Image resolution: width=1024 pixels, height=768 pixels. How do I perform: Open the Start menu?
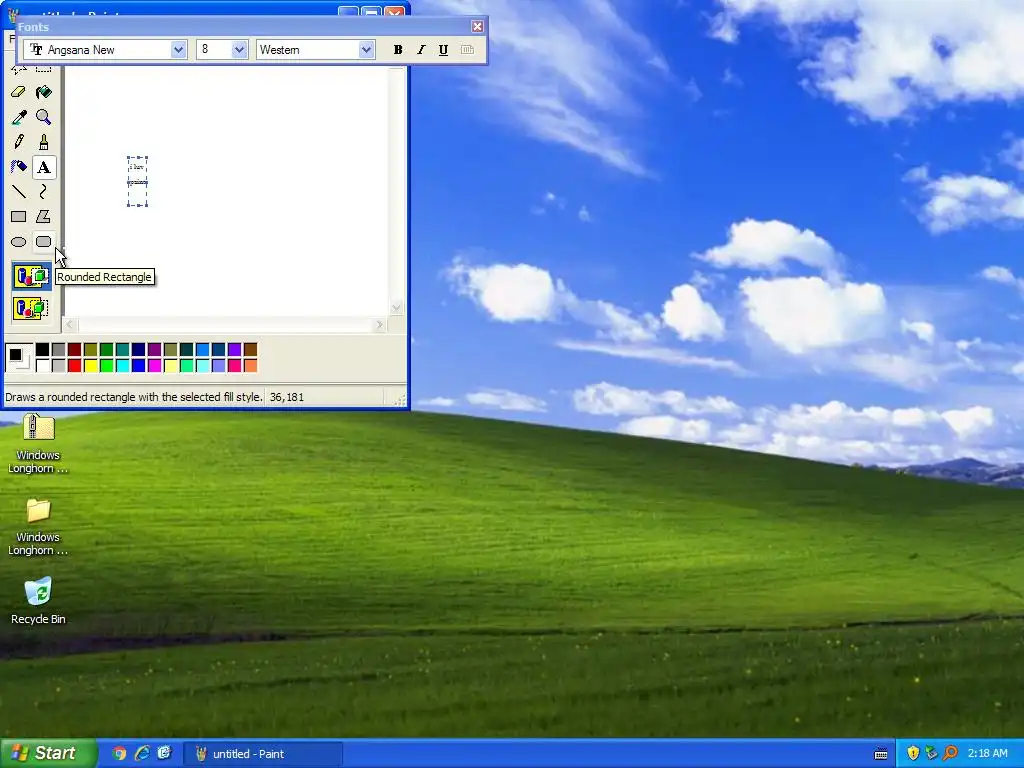(x=47, y=753)
